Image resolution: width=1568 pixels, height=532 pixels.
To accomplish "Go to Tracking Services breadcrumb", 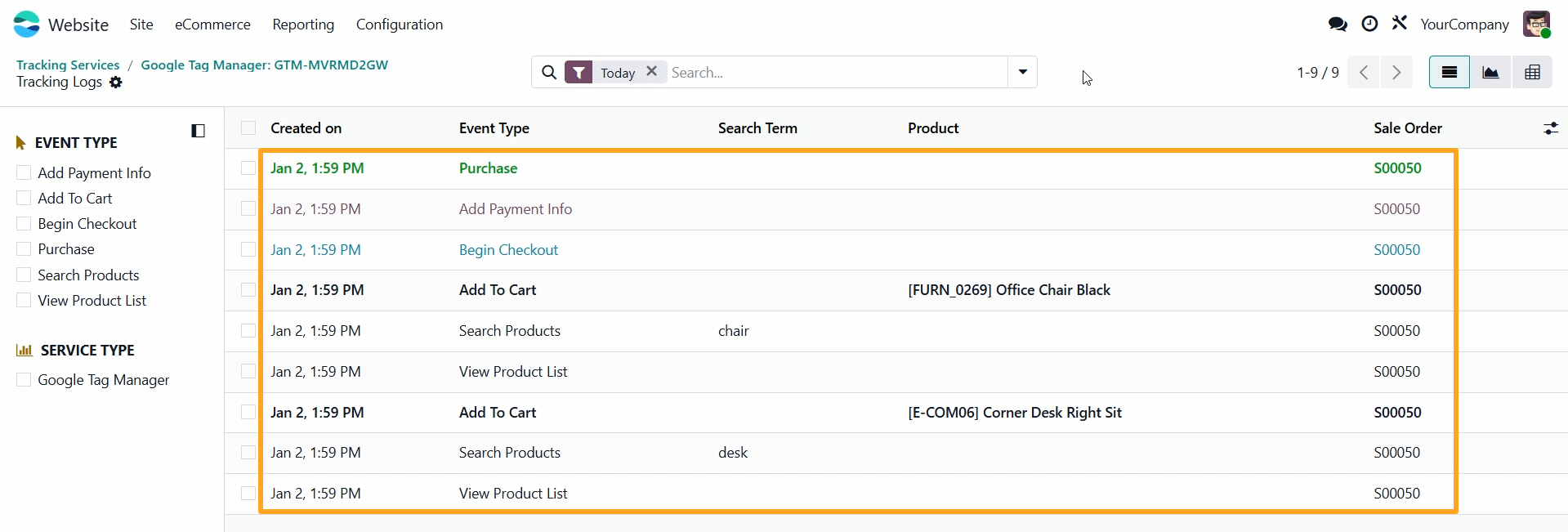I will click(x=68, y=65).
